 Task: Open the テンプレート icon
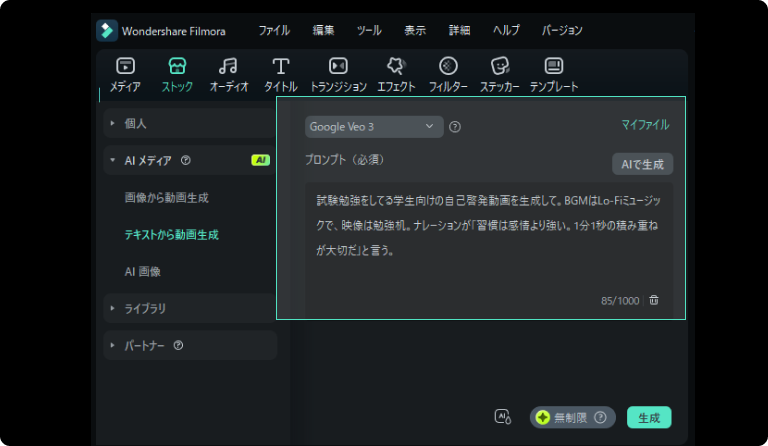tap(554, 66)
